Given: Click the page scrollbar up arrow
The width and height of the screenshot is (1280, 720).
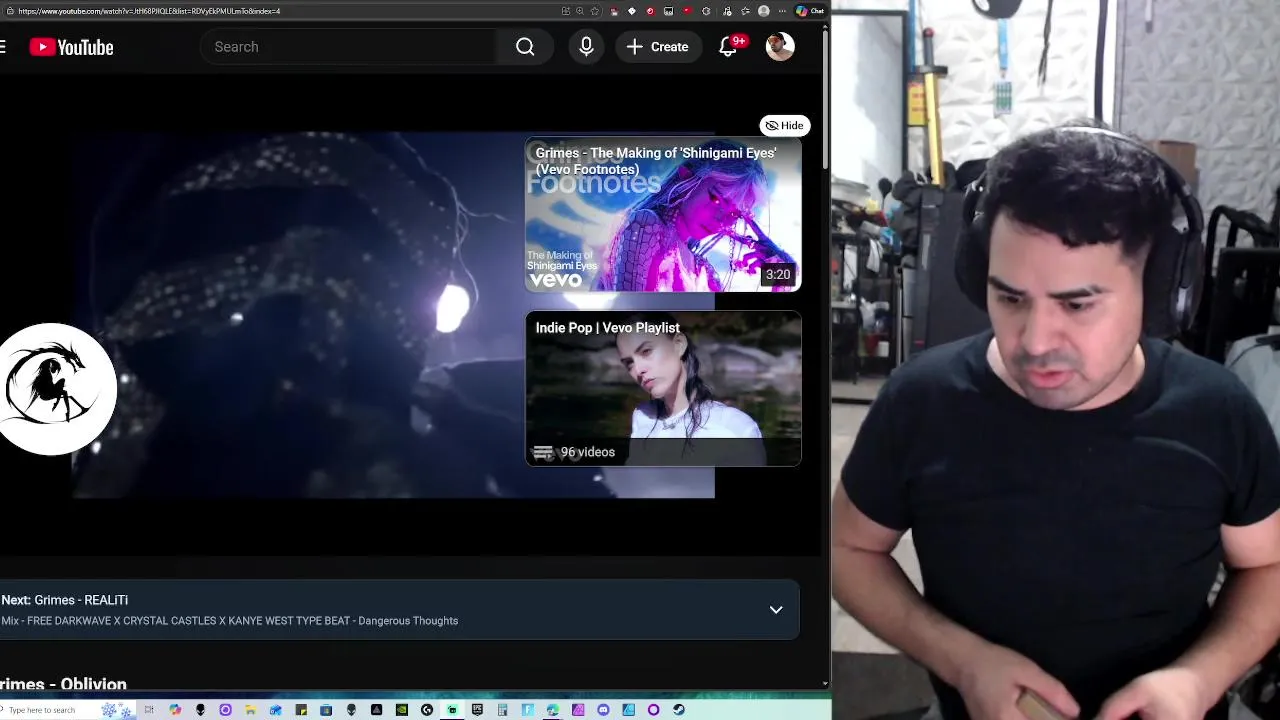Looking at the screenshot, I should (x=825, y=28).
